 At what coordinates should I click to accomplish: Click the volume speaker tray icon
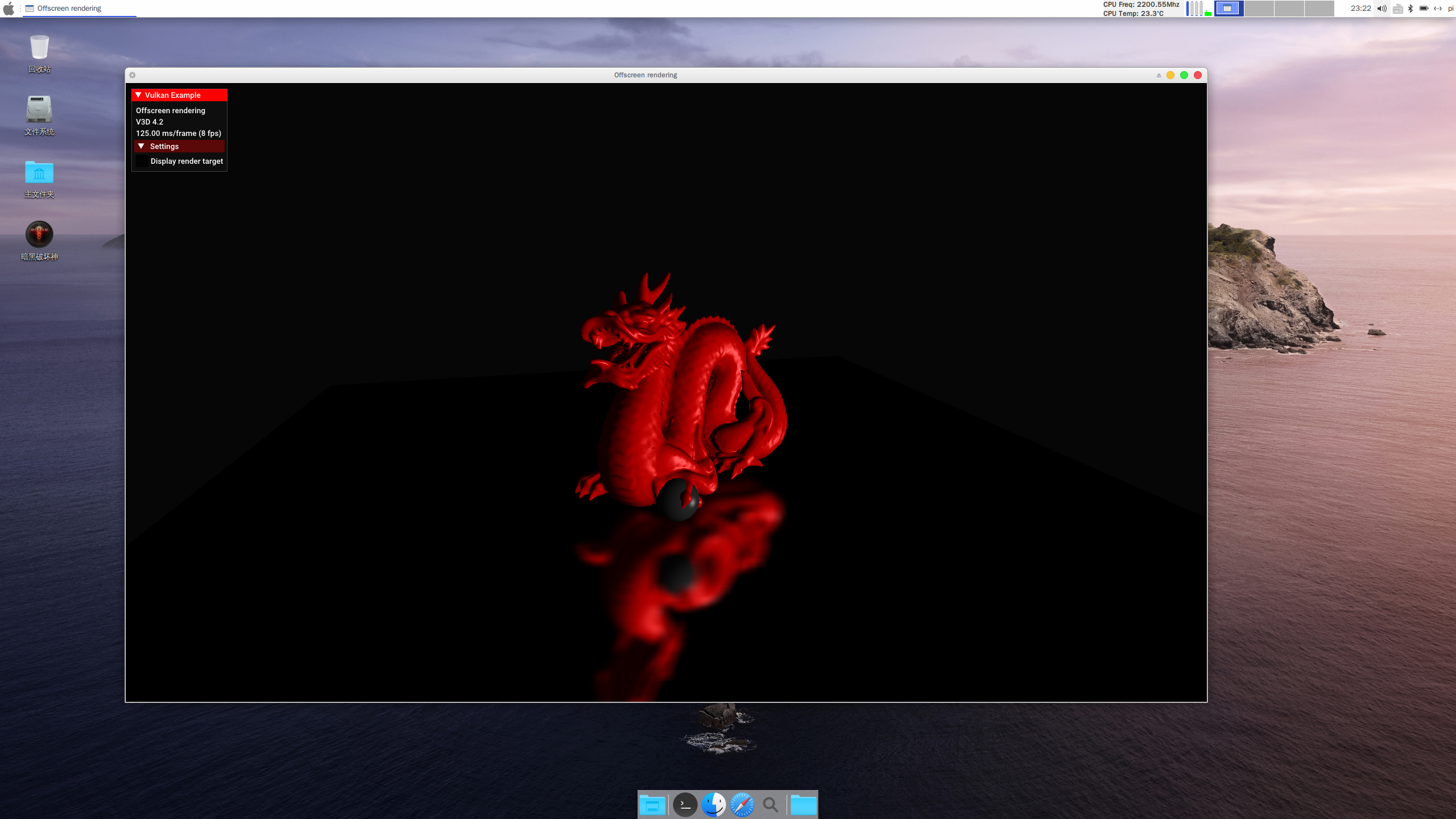(1381, 9)
